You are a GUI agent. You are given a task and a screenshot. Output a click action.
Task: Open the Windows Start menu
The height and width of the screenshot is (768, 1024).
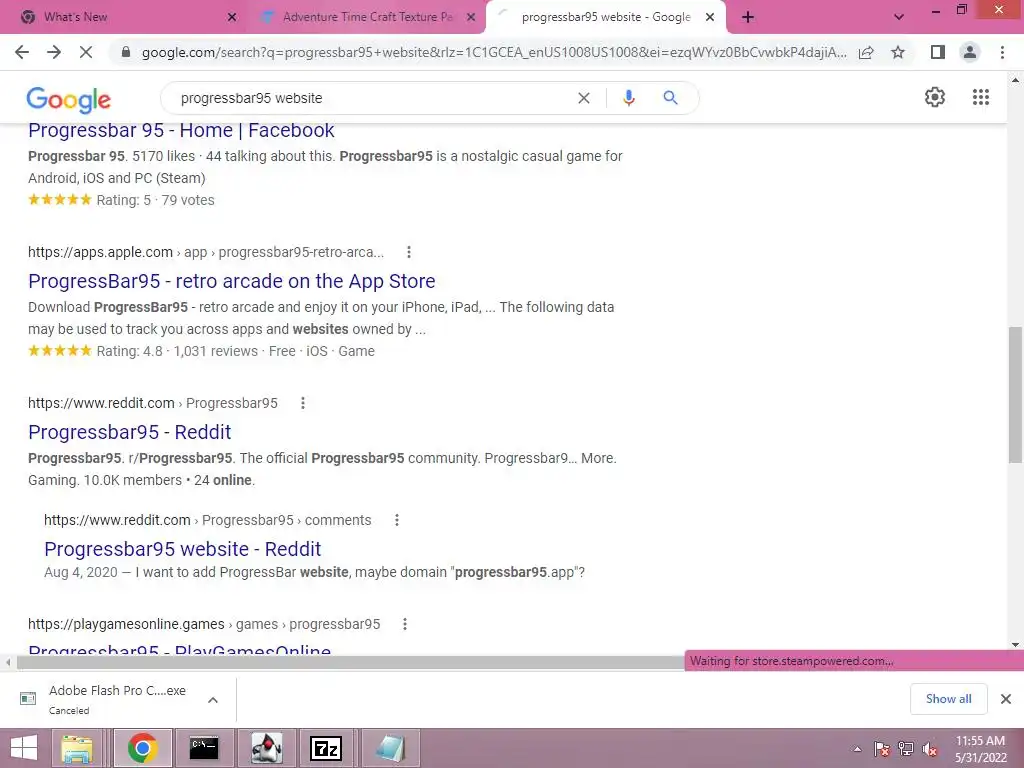(x=24, y=748)
